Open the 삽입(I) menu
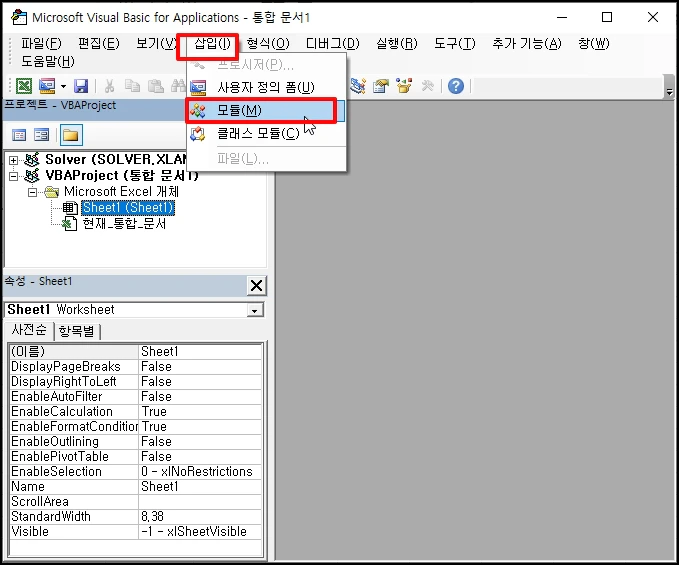Image resolution: width=679 pixels, height=565 pixels. [x=212, y=43]
